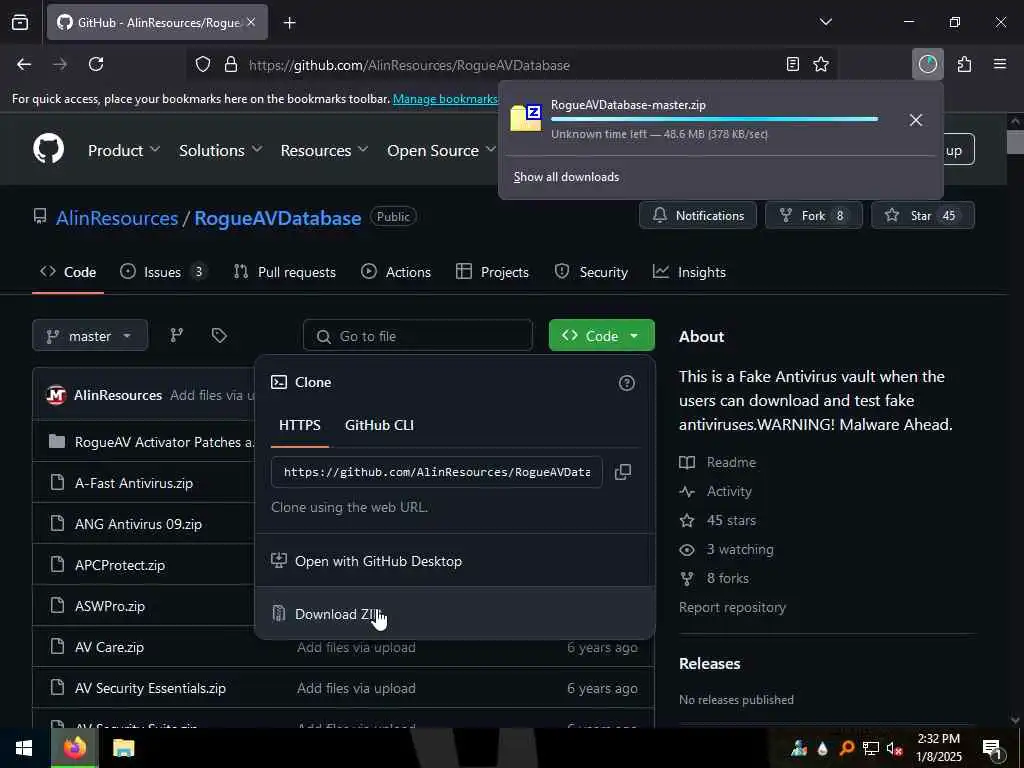
Task: Expand the Open Source menu
Action: (441, 150)
